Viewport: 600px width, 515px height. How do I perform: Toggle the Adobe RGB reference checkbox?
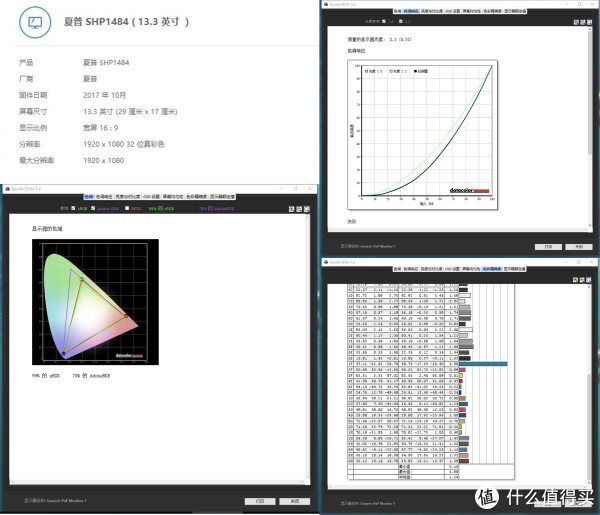94,209
